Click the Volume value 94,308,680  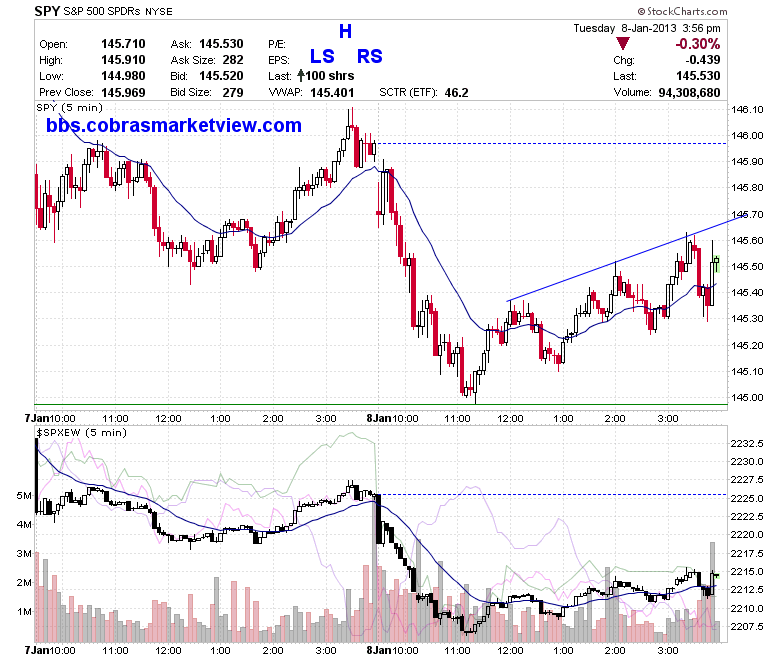click(689, 93)
